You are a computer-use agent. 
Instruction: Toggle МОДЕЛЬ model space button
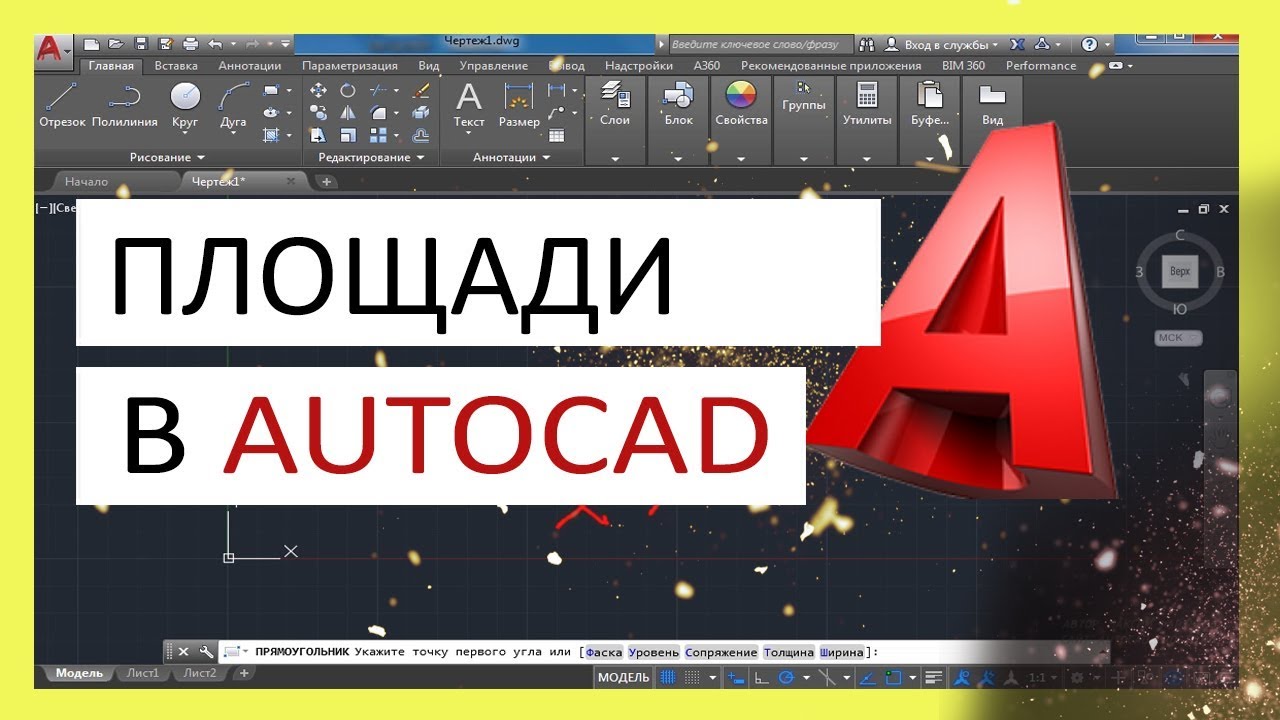pyautogui.click(x=623, y=677)
